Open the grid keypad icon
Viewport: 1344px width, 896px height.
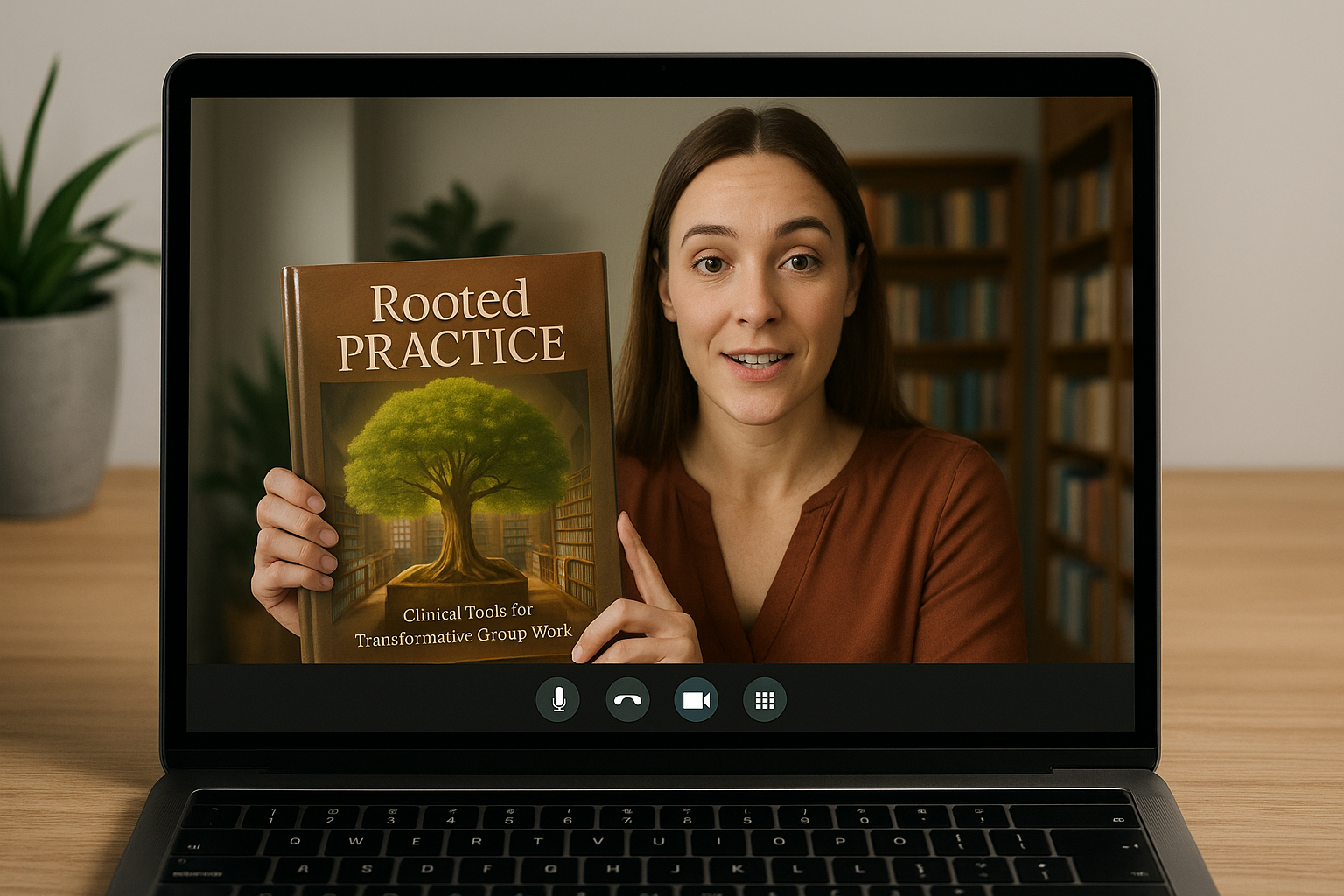(765, 700)
